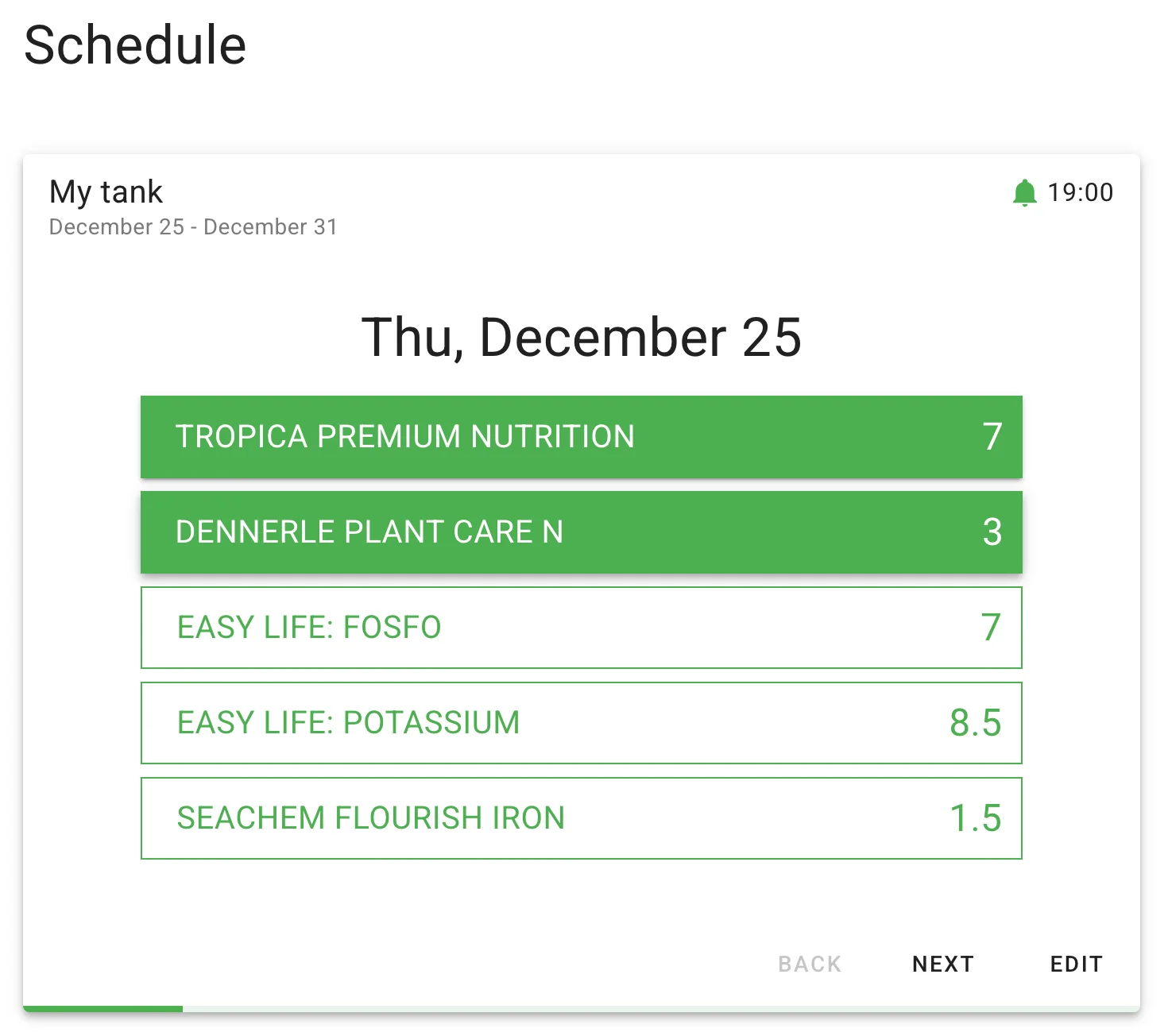Click the December 25 - December 31 subtitle
The height and width of the screenshot is (1036, 1168).
[193, 227]
